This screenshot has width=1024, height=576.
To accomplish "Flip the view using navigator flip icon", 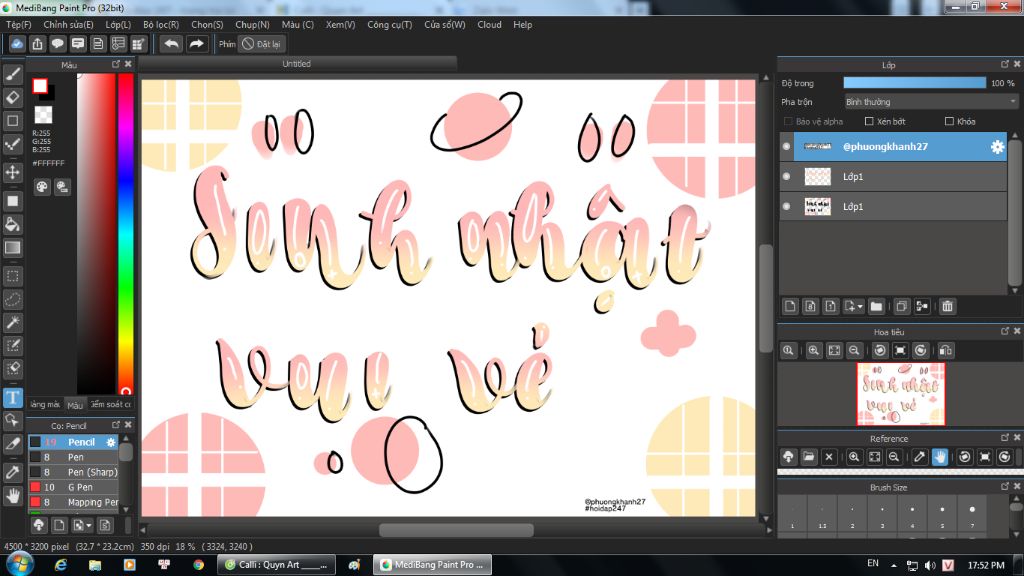I will [946, 351].
